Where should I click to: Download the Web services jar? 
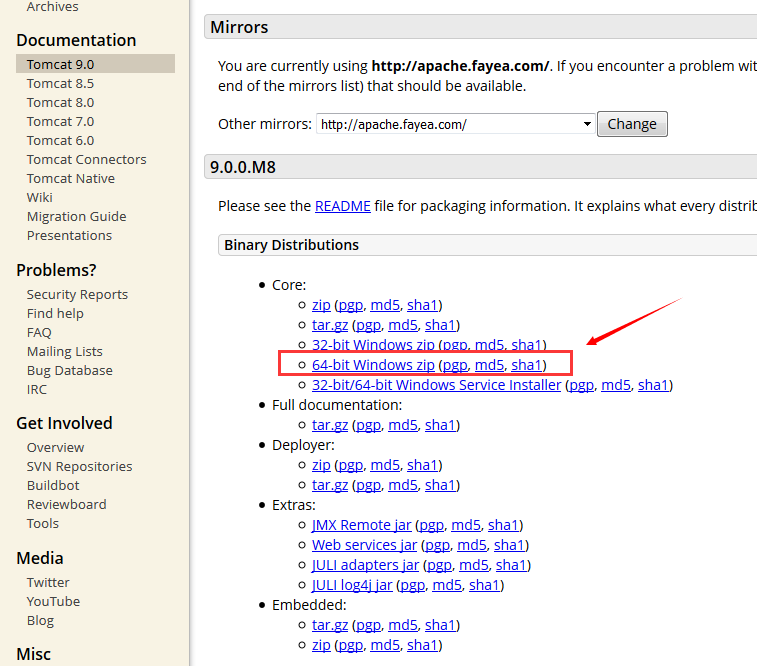tap(364, 545)
